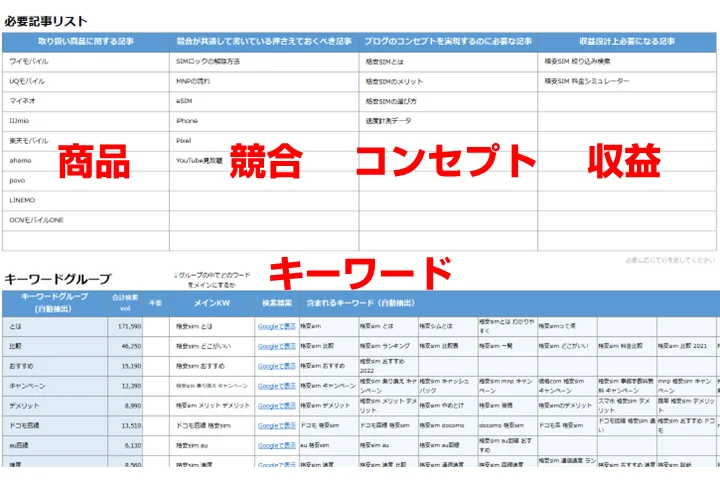This screenshot has height=480, width=720.
Task: Select the 格安sim docomo keyword cell
Action: point(448,426)
